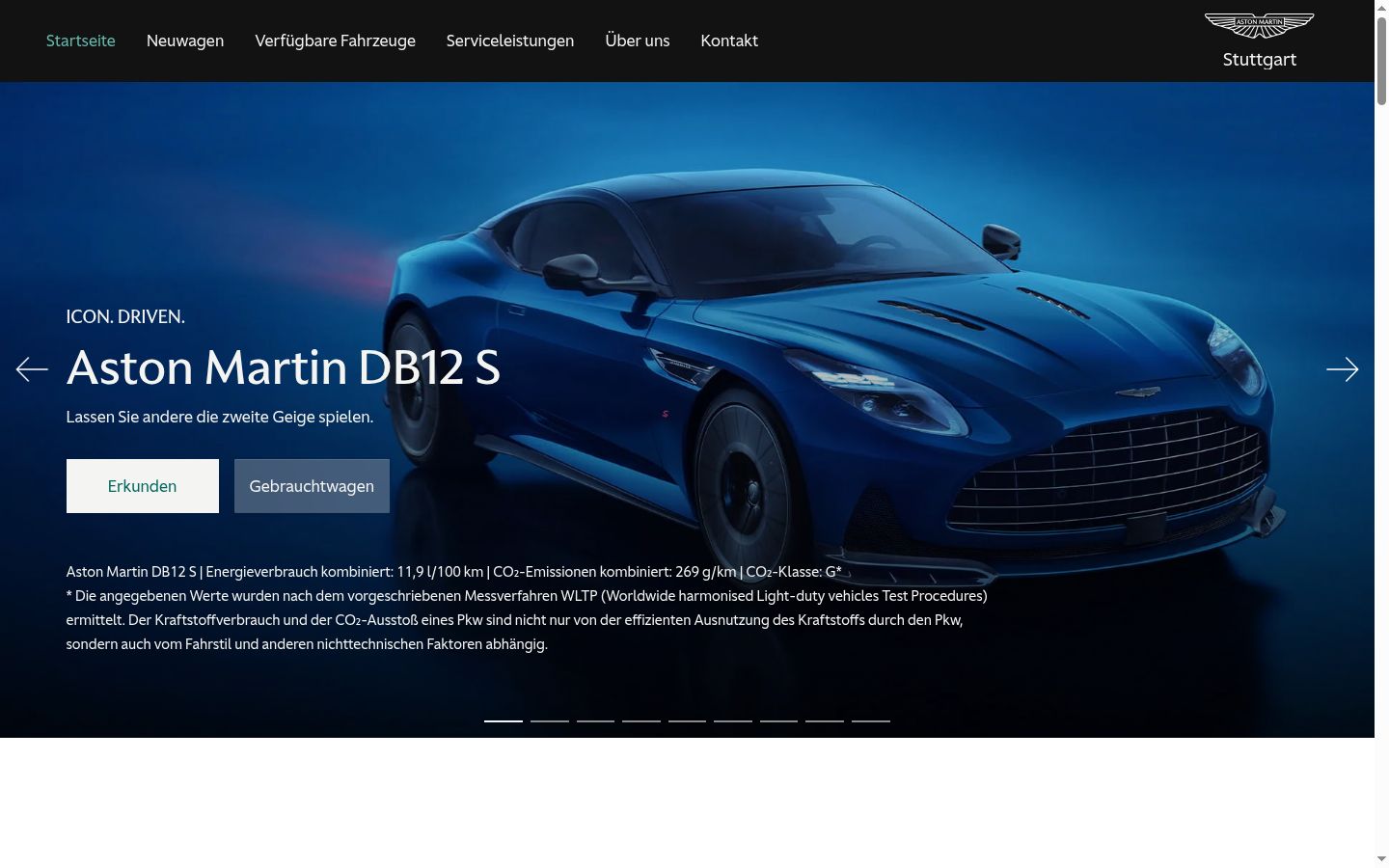Viewport: 1389px width, 868px height.
Task: Click the scrollbar up arrow
Action: (x=1381, y=7)
